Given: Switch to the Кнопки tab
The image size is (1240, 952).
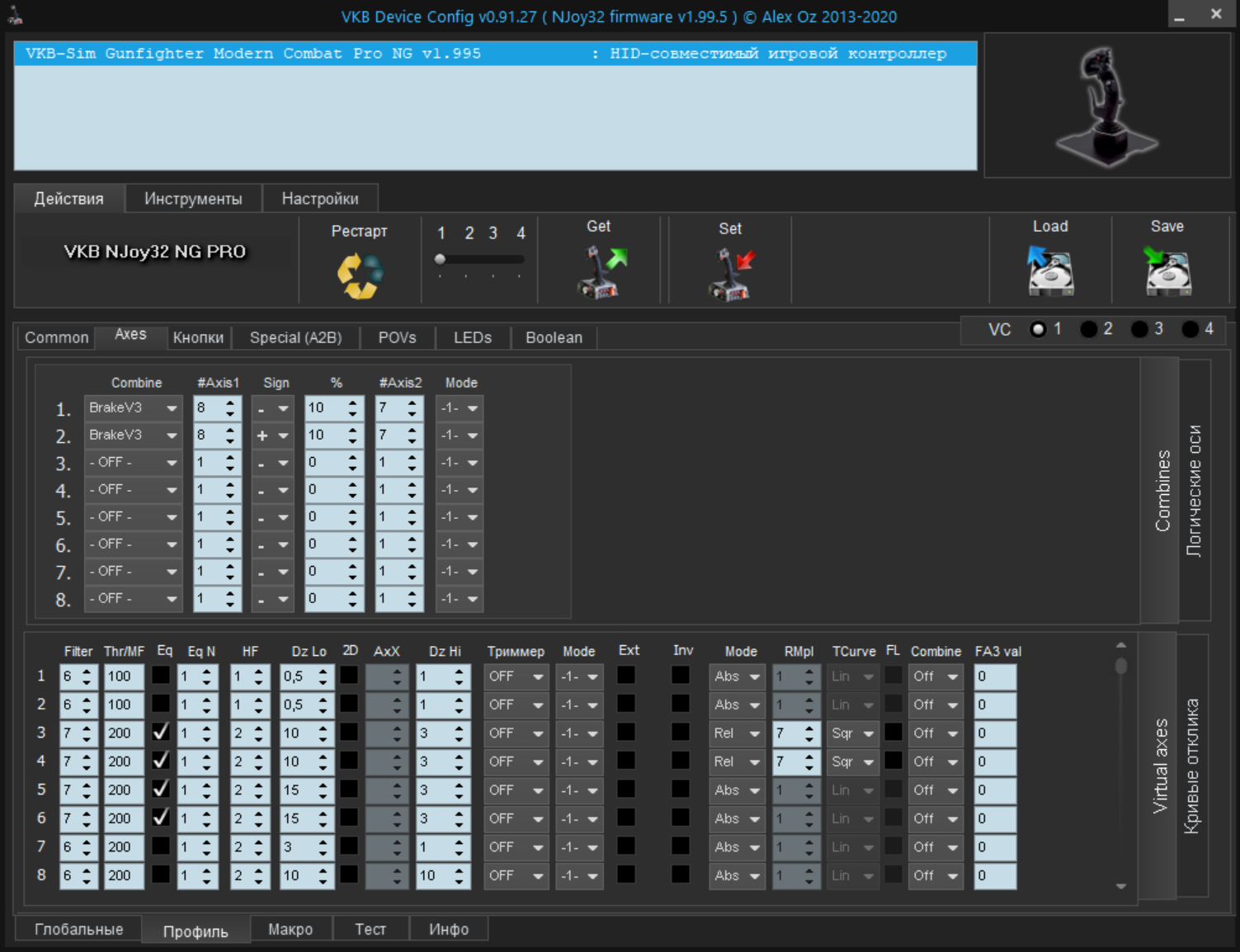Looking at the screenshot, I should 198,337.
